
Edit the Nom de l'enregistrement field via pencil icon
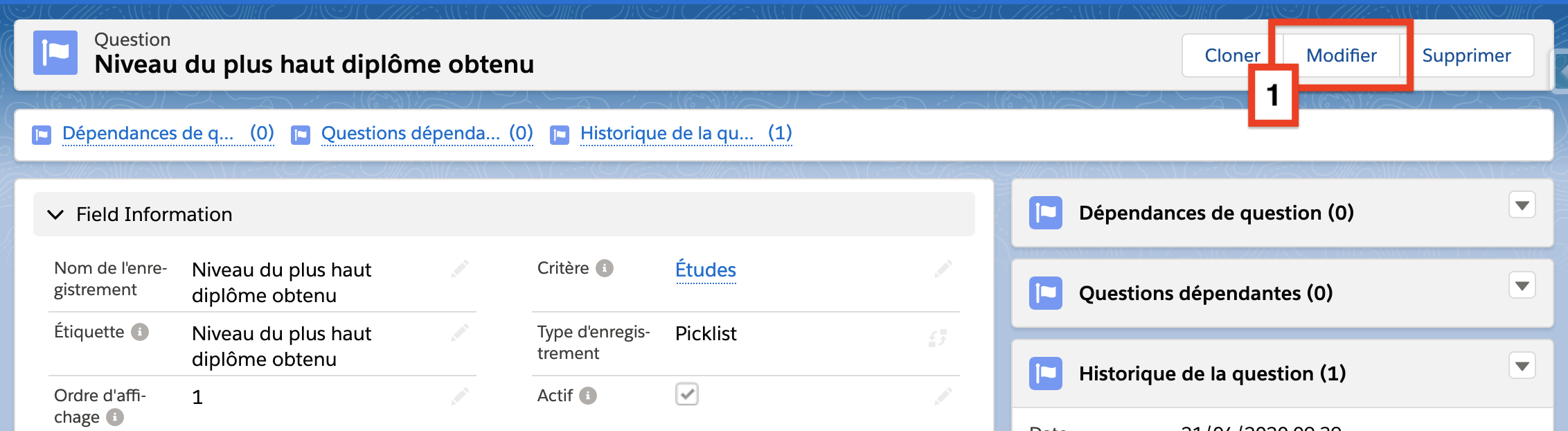460,269
